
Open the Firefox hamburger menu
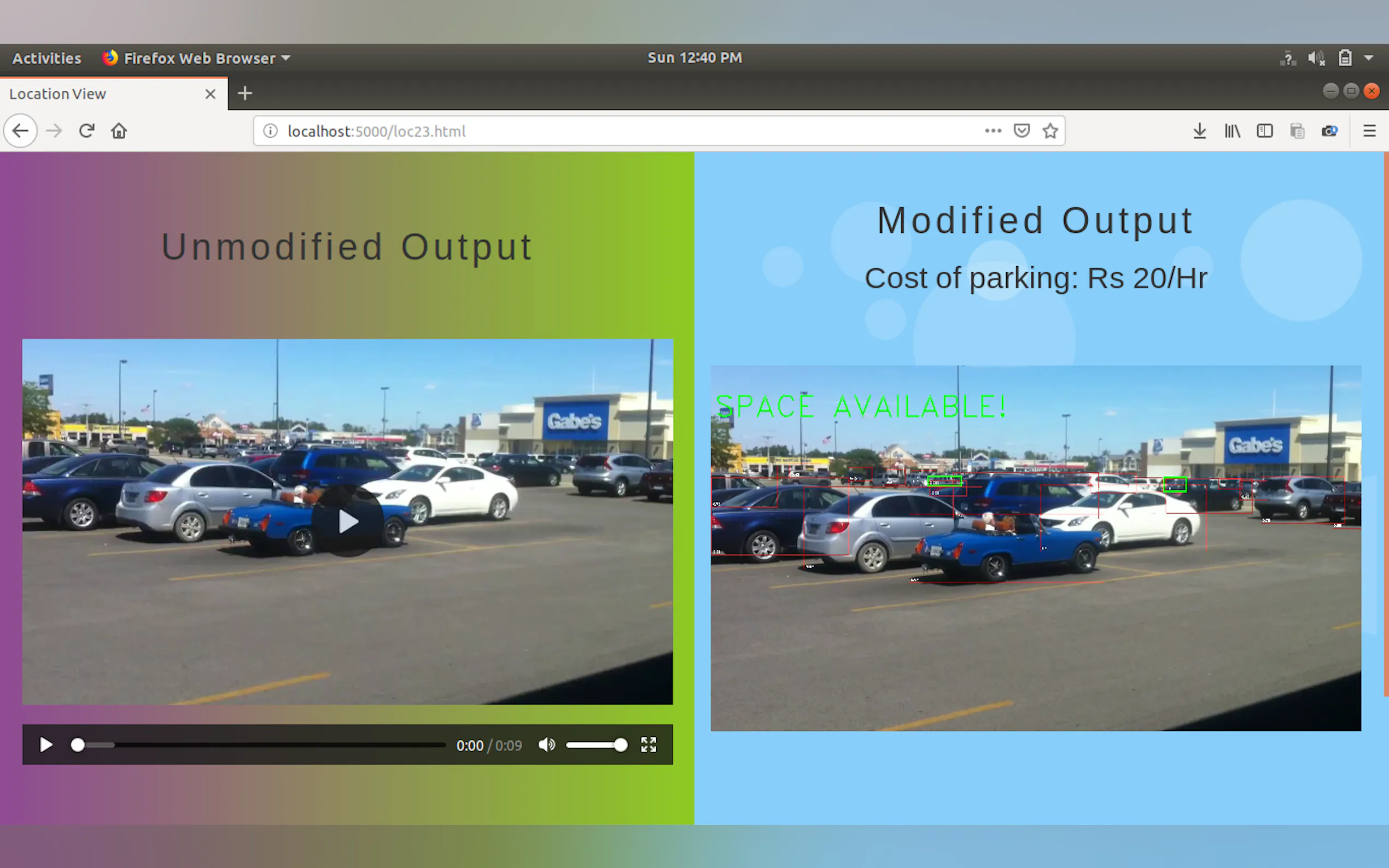[1369, 131]
